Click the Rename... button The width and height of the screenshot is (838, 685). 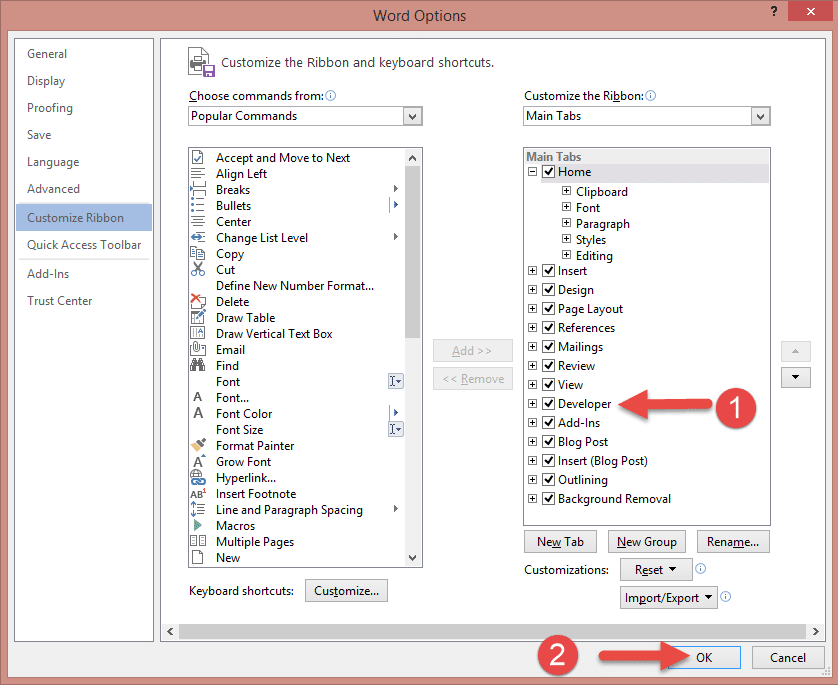click(733, 542)
